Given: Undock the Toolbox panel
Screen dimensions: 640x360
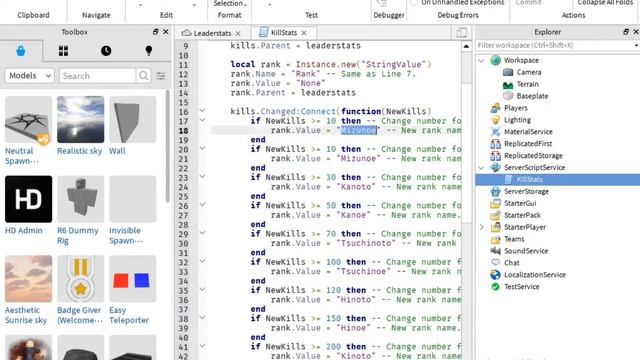Looking at the screenshot, I should [x=156, y=31].
